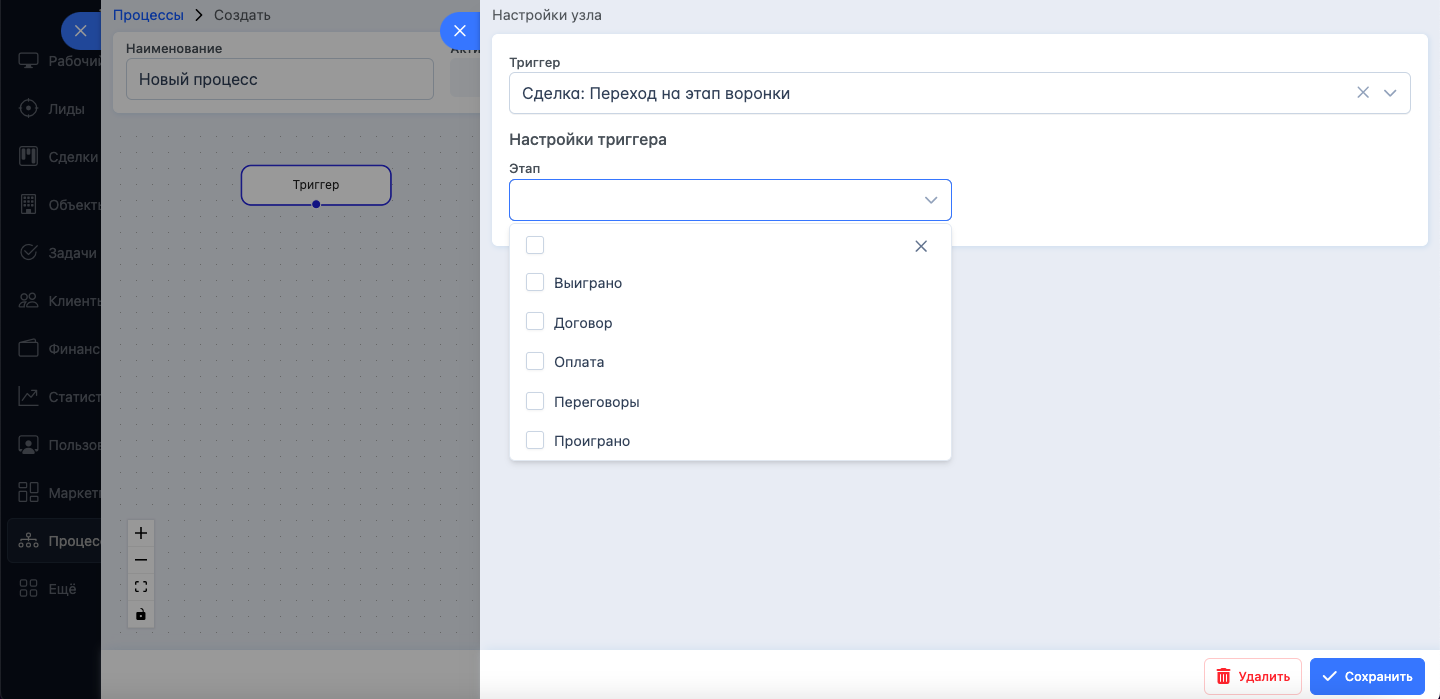Image resolution: width=1440 pixels, height=699 pixels.
Task: Go to the Процессы breadcrumb link
Action: pyautogui.click(x=148, y=15)
